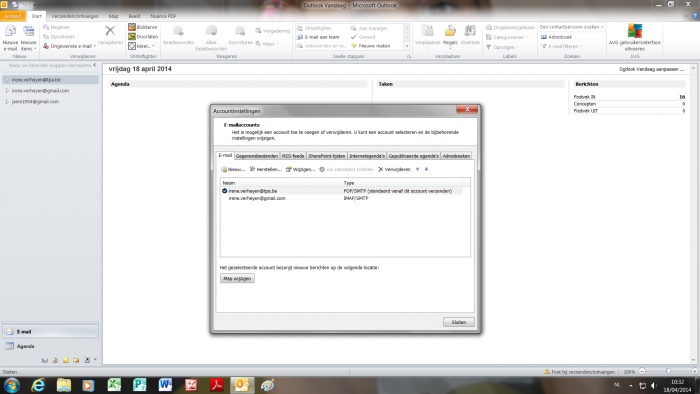
Task: Click the E-mail aan team quick step
Action: click(x=318, y=37)
